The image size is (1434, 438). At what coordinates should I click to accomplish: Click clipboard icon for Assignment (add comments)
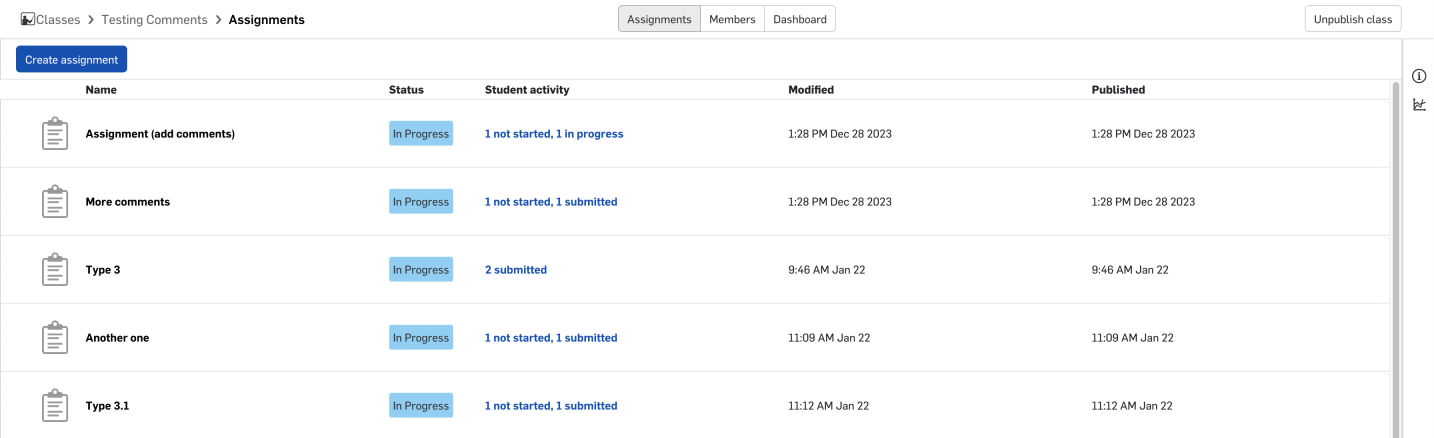55,134
